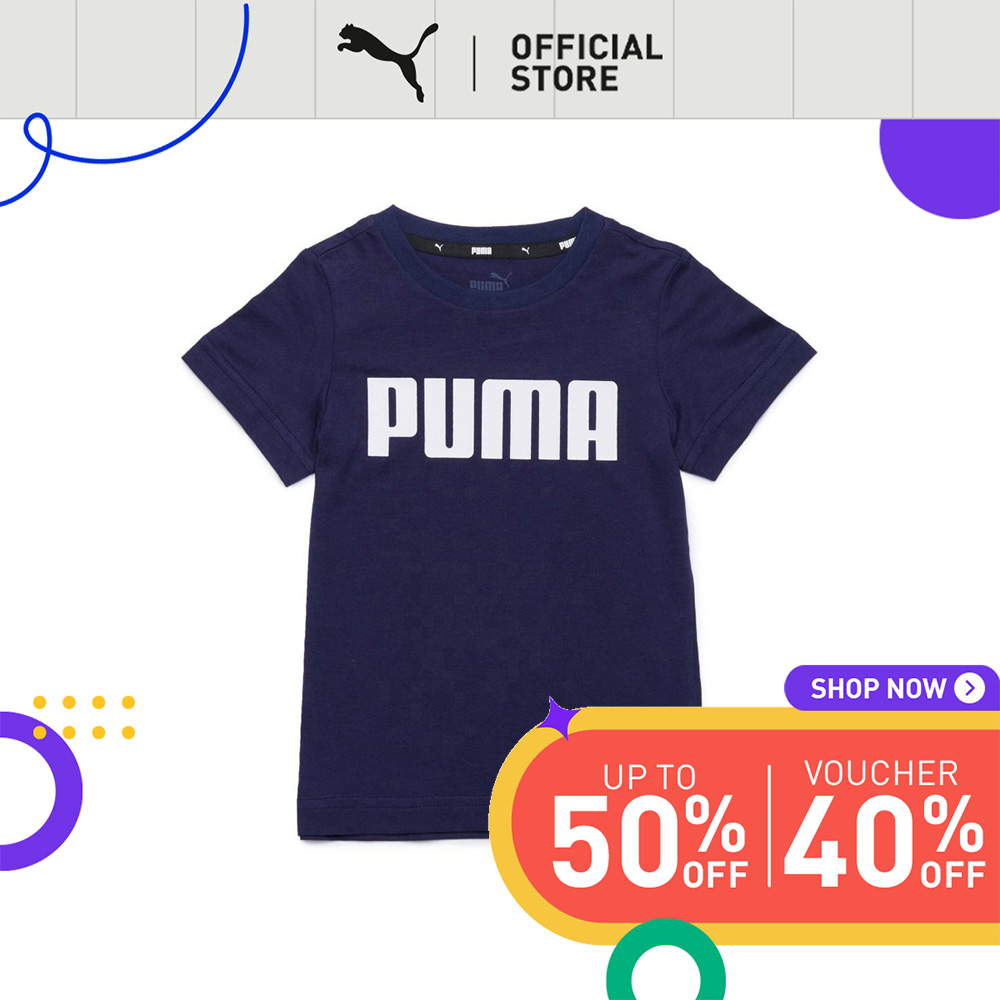Image resolution: width=1000 pixels, height=1000 pixels.
Task: Select the Up To 50% Off offer
Action: pos(649,825)
